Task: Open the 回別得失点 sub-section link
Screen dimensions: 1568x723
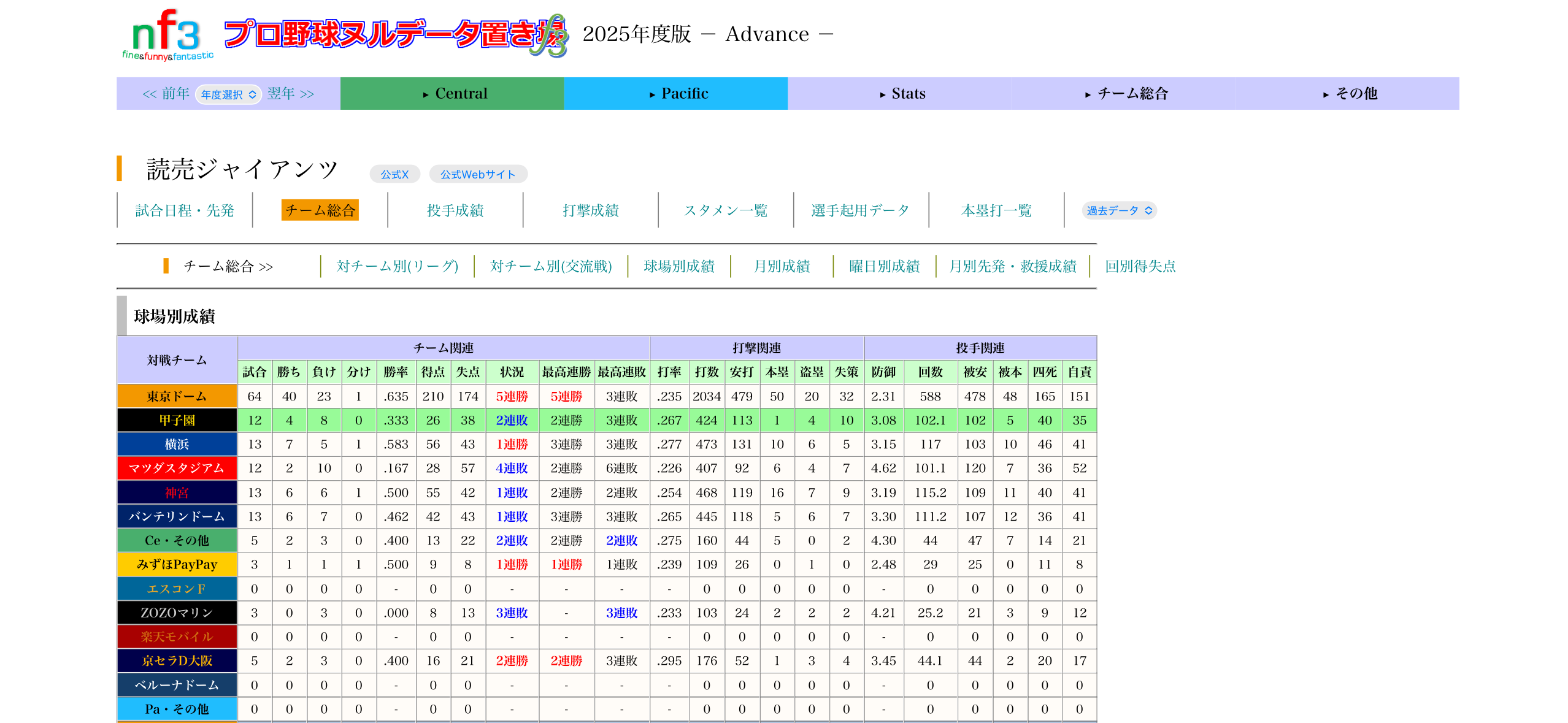Action: (1140, 266)
